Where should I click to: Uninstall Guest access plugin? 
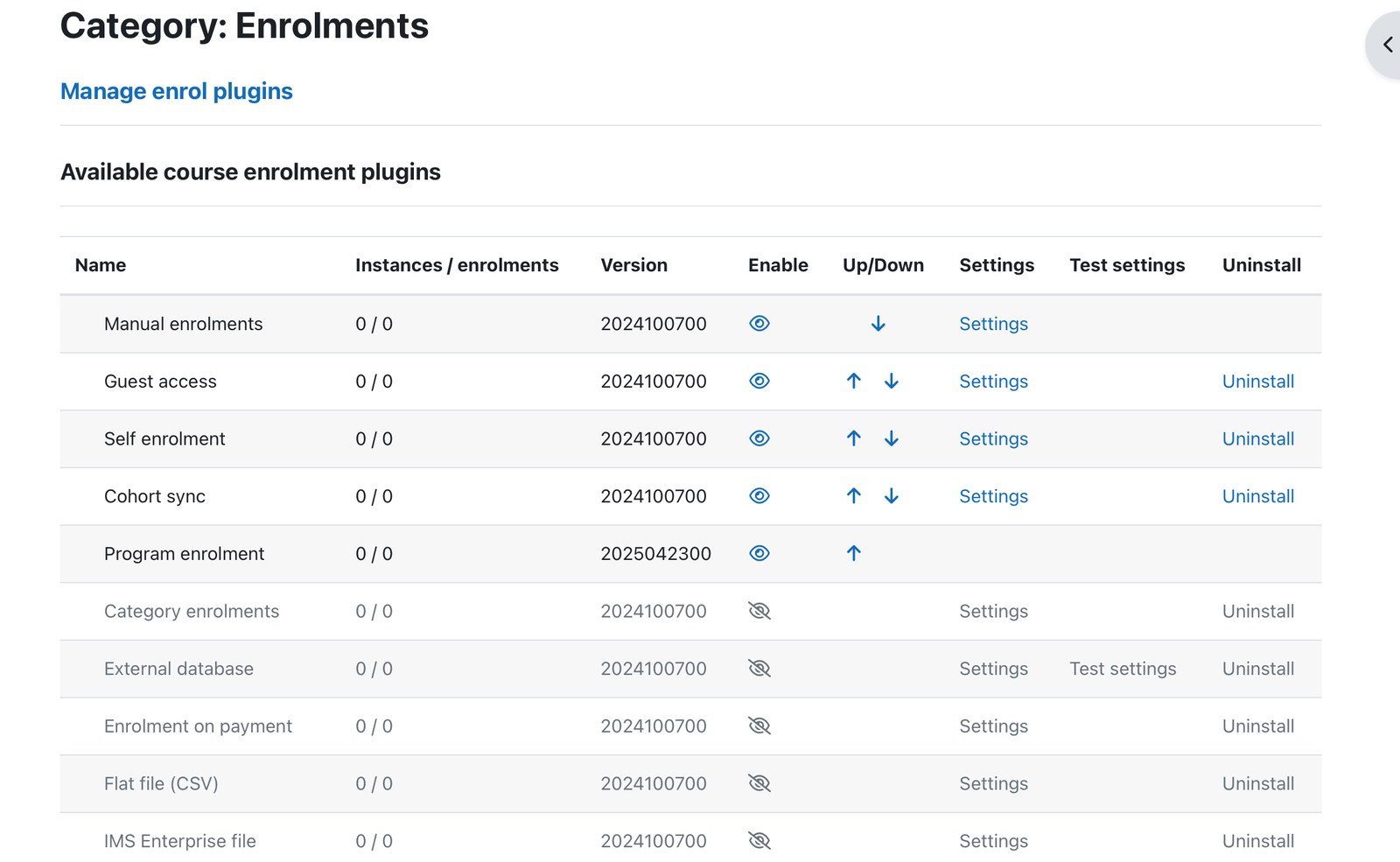pos(1258,382)
